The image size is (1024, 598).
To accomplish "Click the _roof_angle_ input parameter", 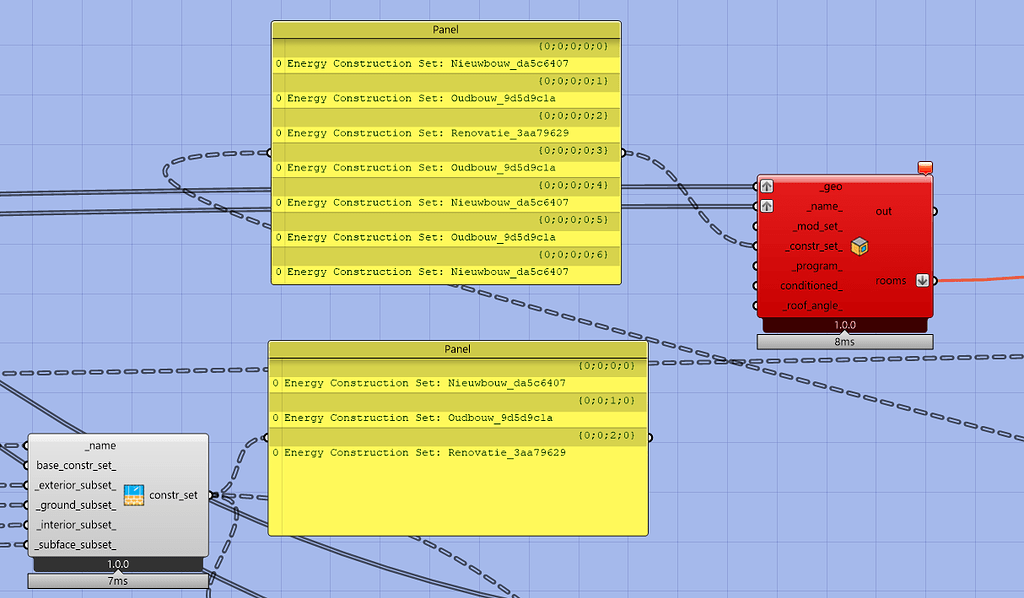I will [x=812, y=305].
